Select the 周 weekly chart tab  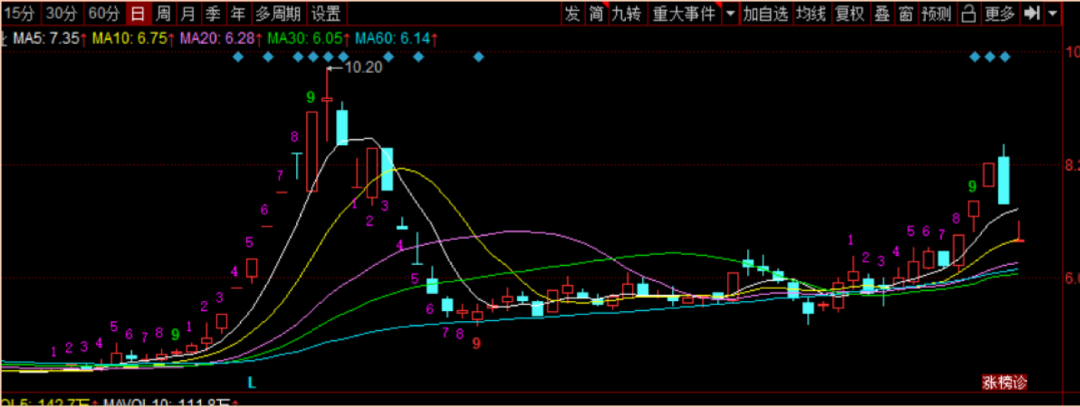coord(163,13)
